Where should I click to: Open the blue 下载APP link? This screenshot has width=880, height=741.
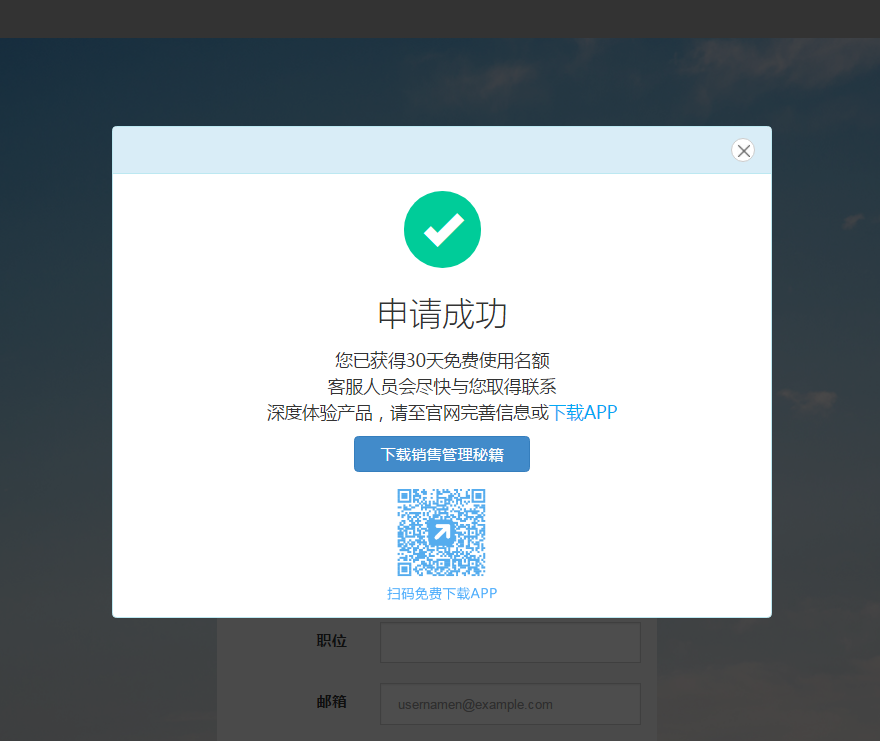coord(583,413)
